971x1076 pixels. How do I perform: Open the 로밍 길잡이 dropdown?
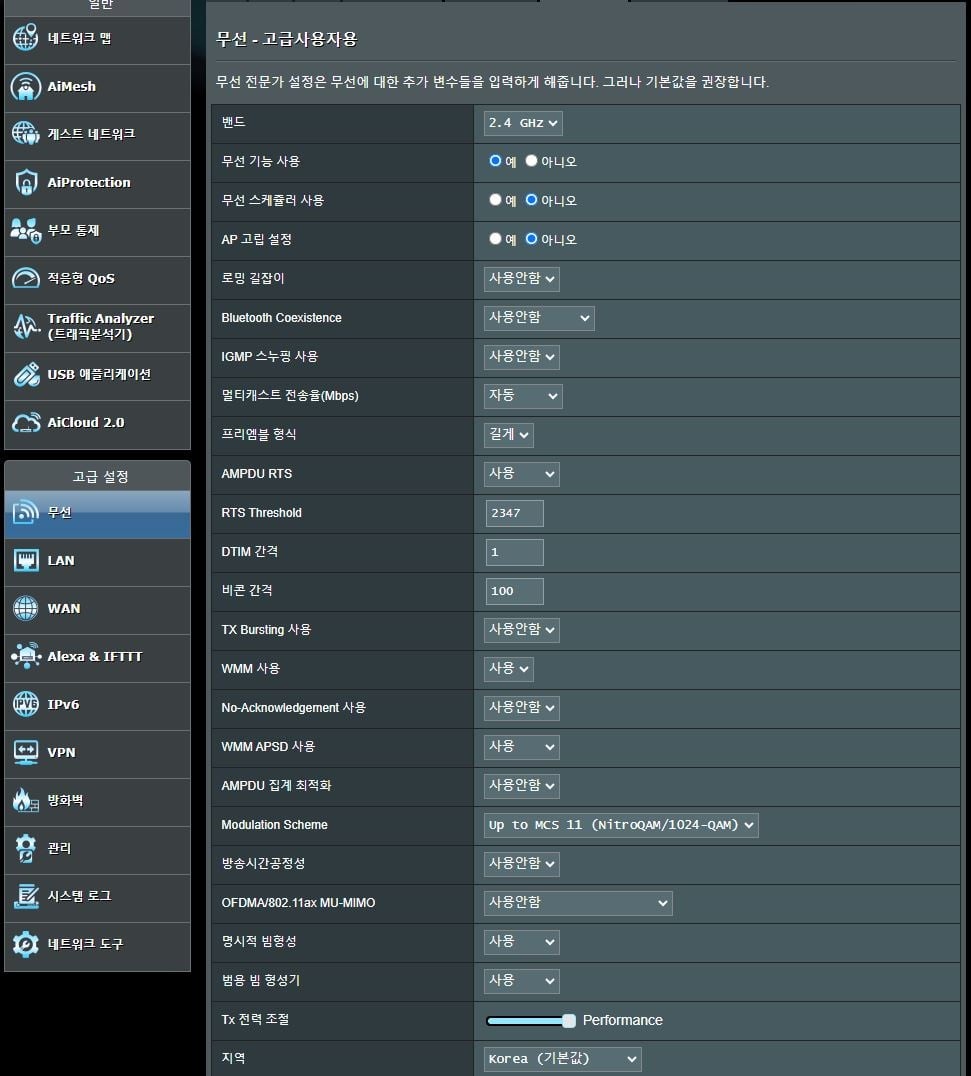pos(522,279)
